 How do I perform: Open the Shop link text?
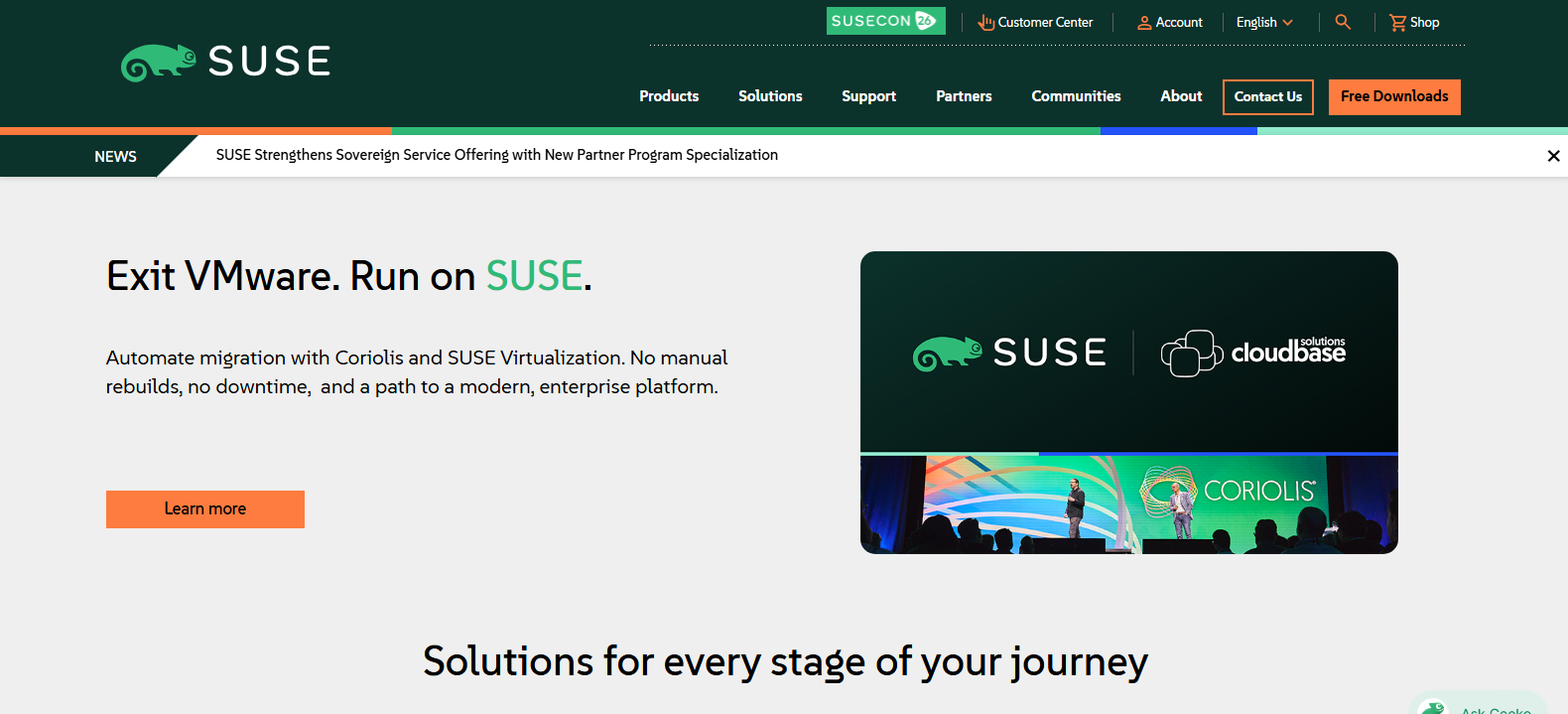point(1424,22)
